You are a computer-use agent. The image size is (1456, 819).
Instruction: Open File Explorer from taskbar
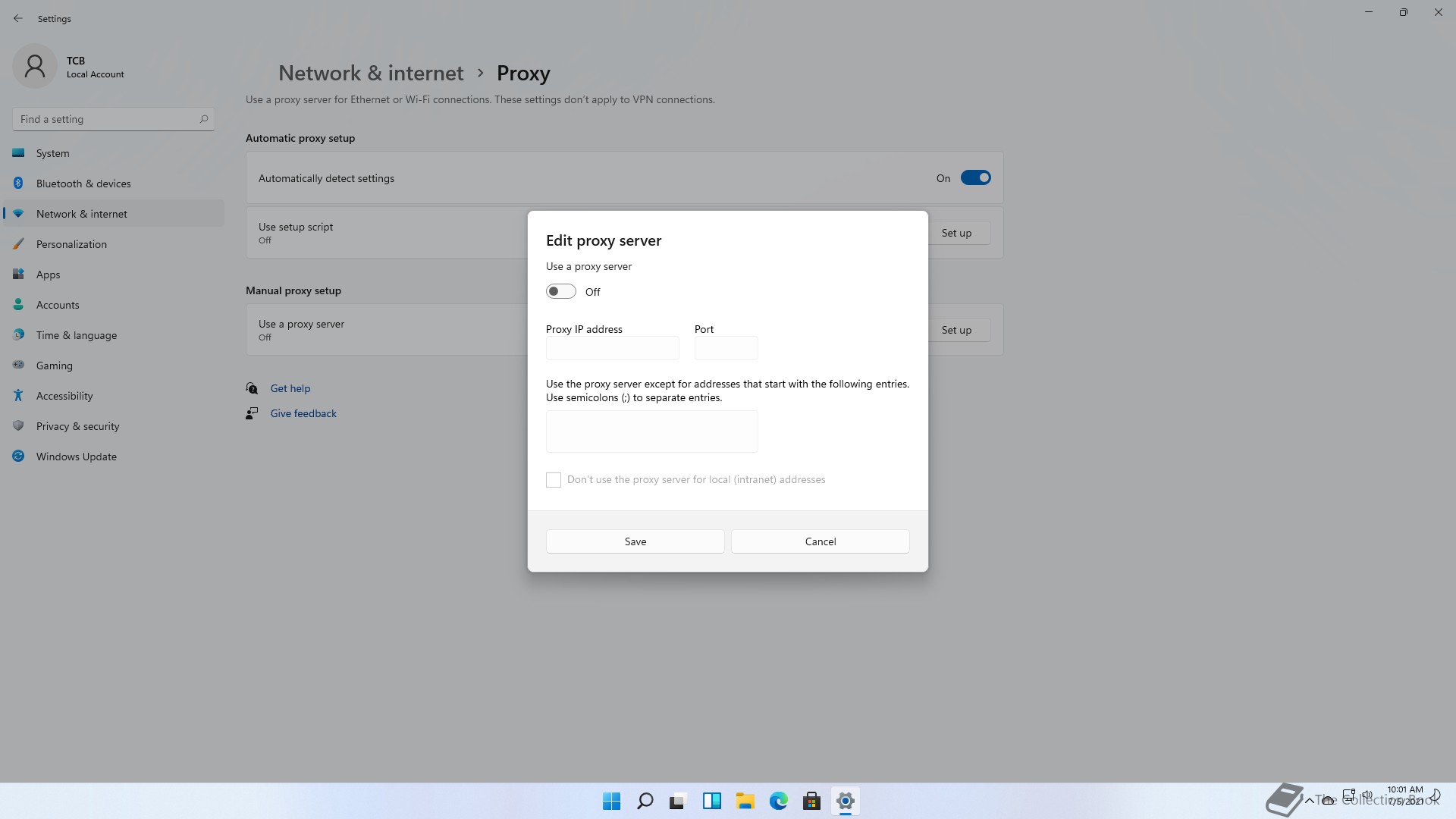pyautogui.click(x=745, y=801)
